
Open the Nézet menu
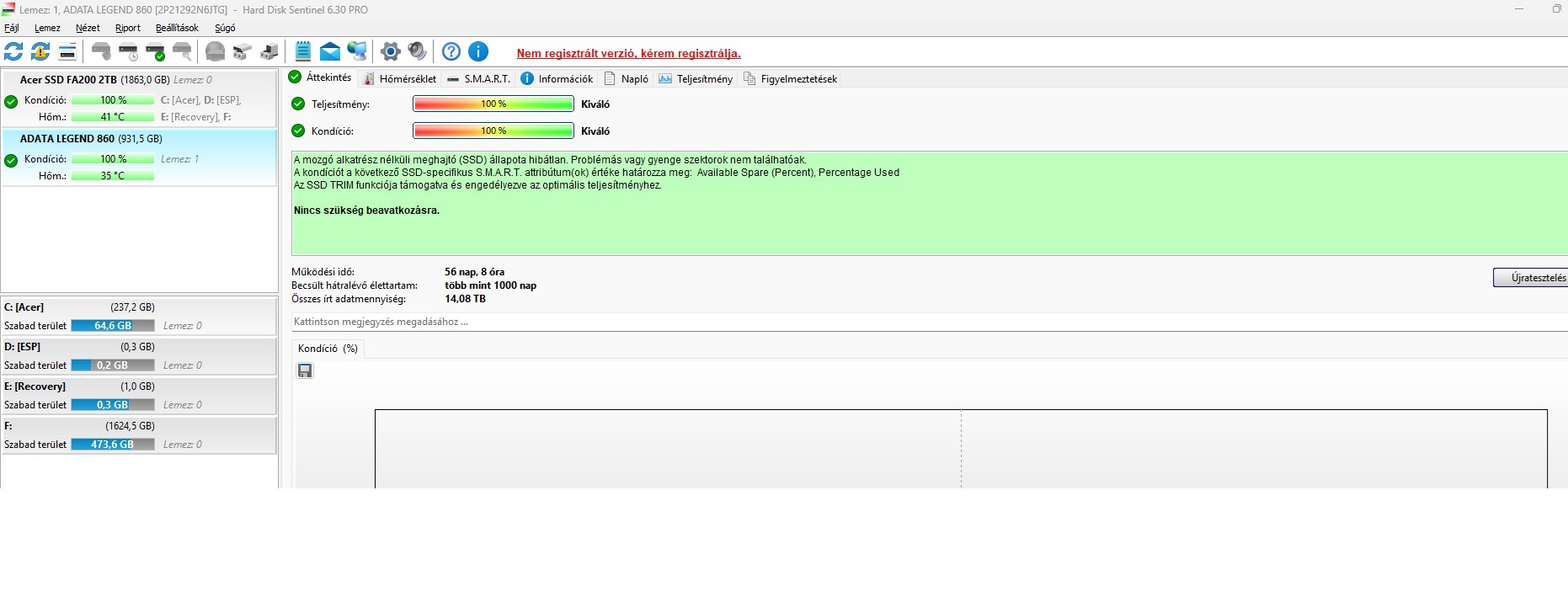[88, 28]
